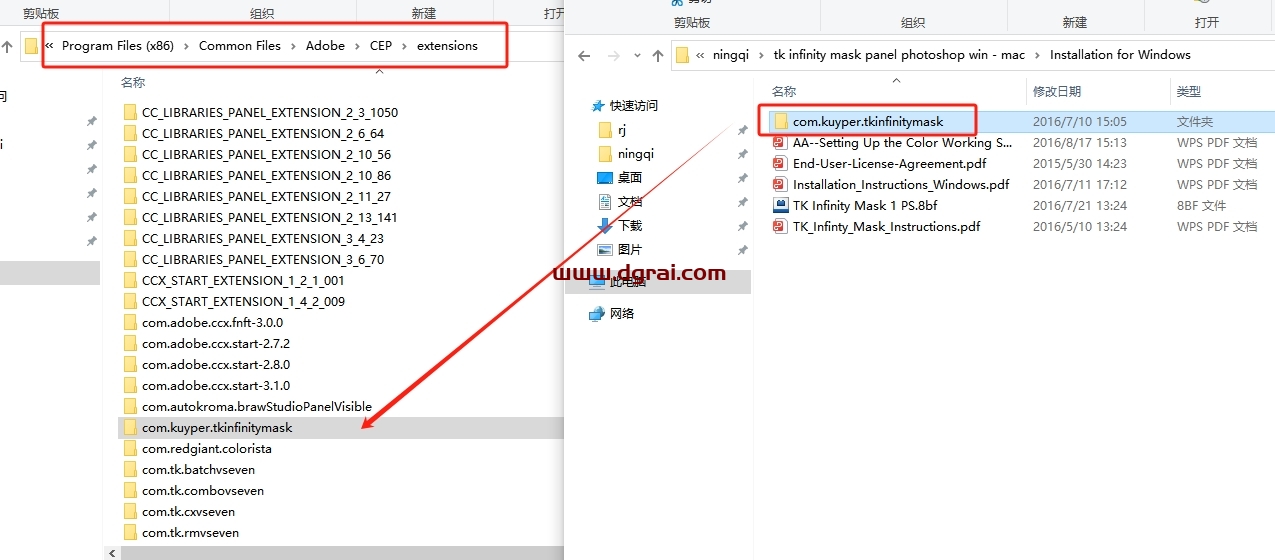The height and width of the screenshot is (560, 1275).
Task: Click date 2016/7/11 17:12 cell
Action: pos(1080,185)
